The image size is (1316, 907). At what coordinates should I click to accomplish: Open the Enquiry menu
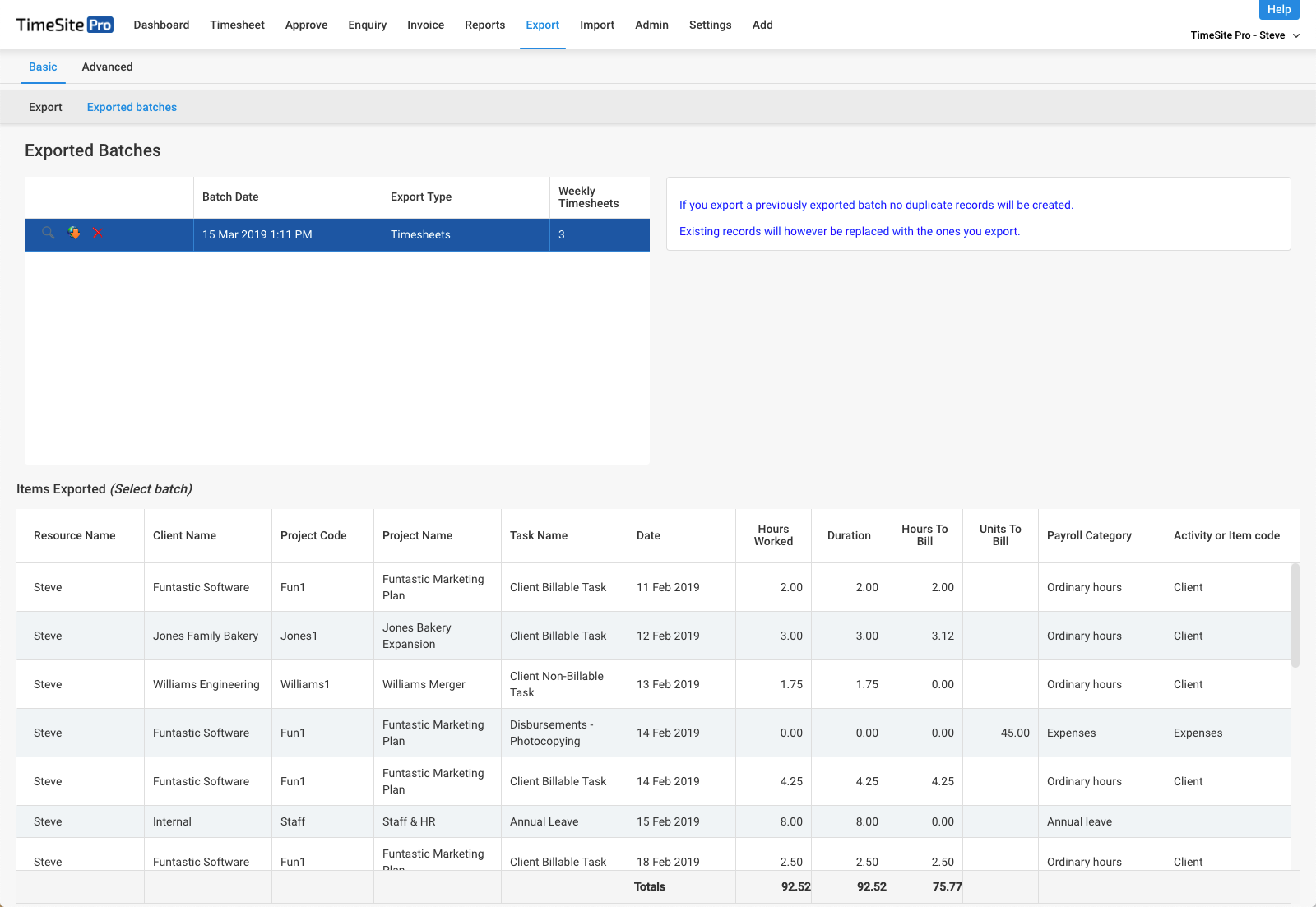[367, 25]
